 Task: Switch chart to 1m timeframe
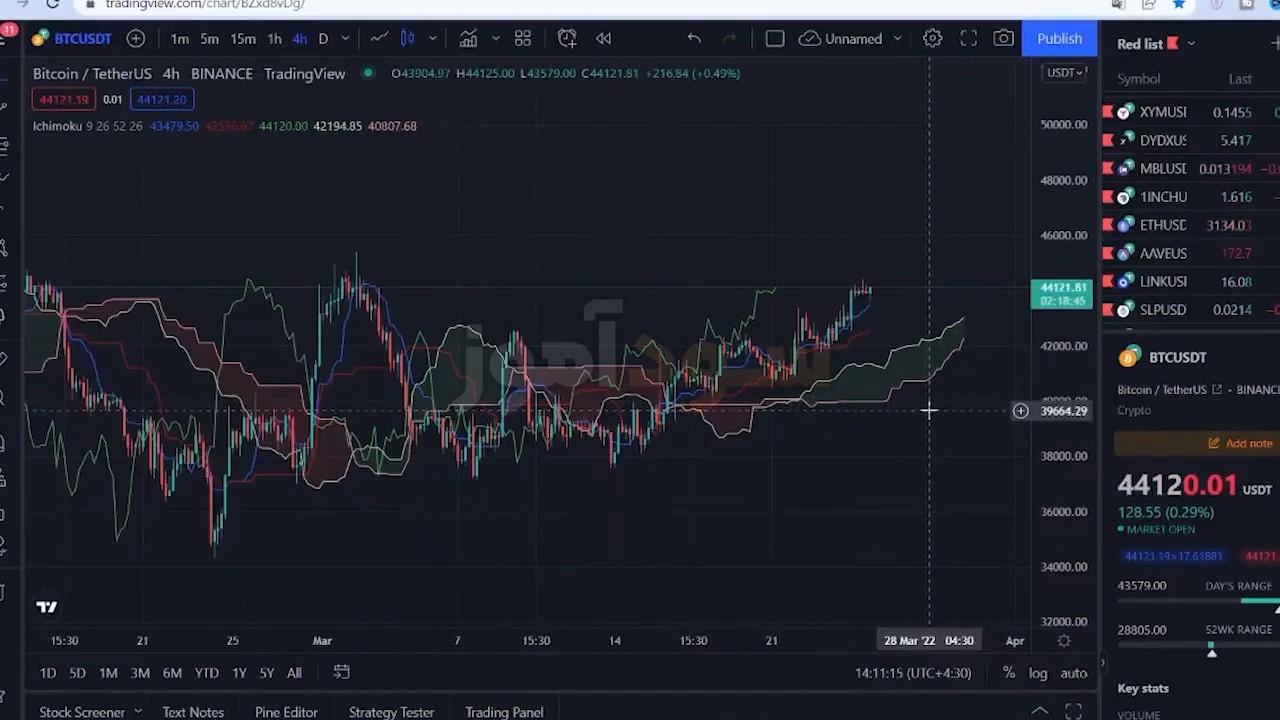click(180, 39)
